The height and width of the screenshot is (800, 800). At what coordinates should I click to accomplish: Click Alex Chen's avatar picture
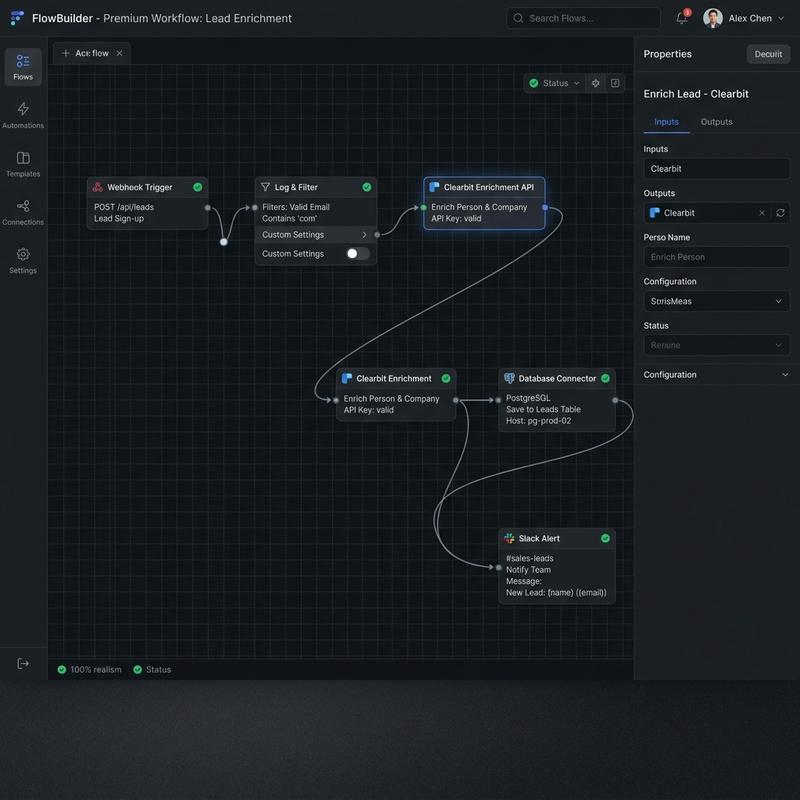[x=712, y=18]
